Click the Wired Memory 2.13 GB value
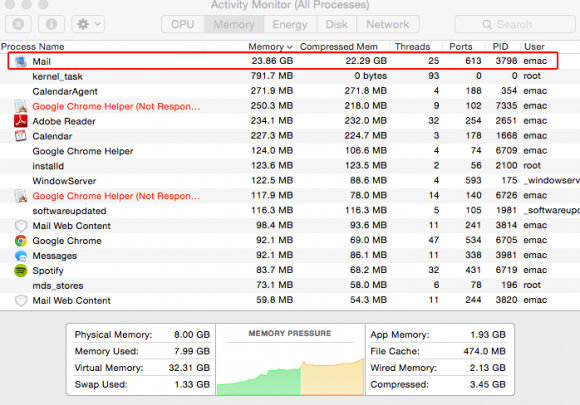Image resolution: width=580 pixels, height=405 pixels. (488, 368)
